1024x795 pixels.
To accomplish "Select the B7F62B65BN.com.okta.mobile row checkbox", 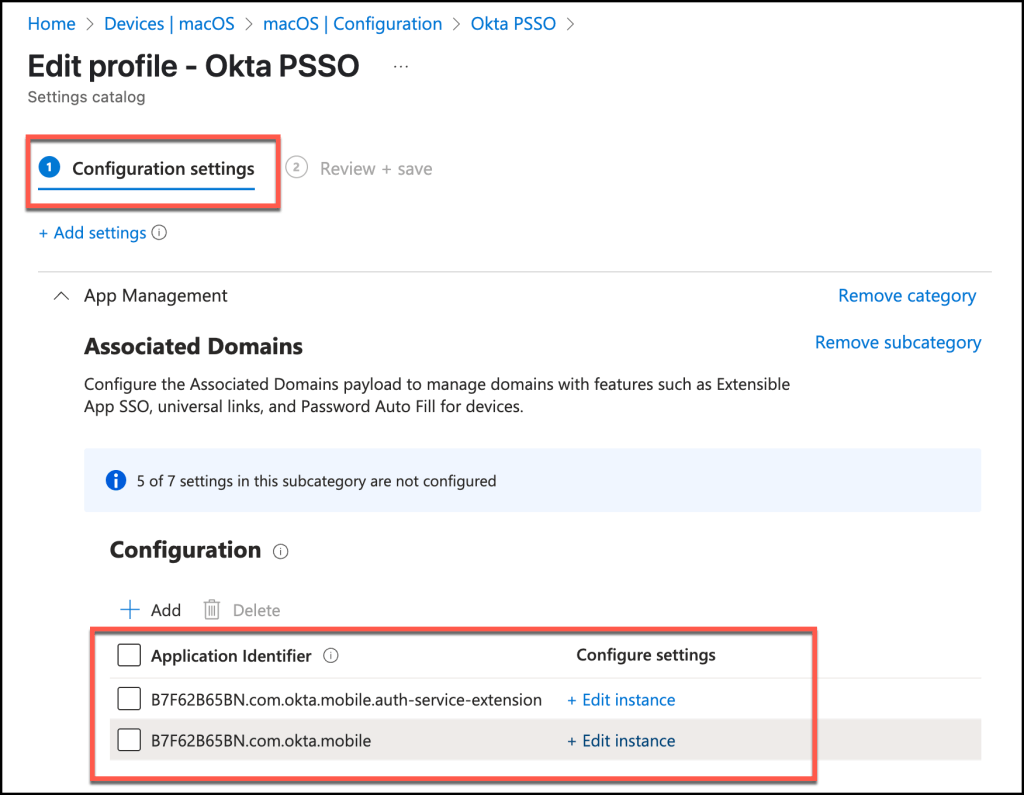I will (129, 741).
